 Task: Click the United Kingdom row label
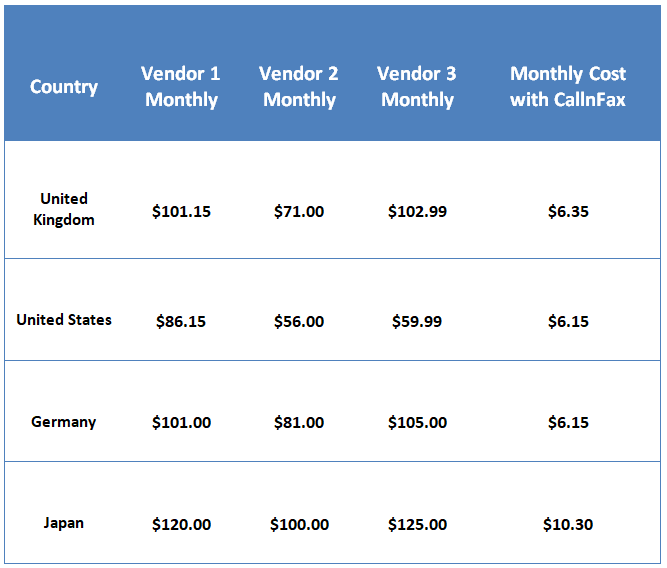[64, 209]
